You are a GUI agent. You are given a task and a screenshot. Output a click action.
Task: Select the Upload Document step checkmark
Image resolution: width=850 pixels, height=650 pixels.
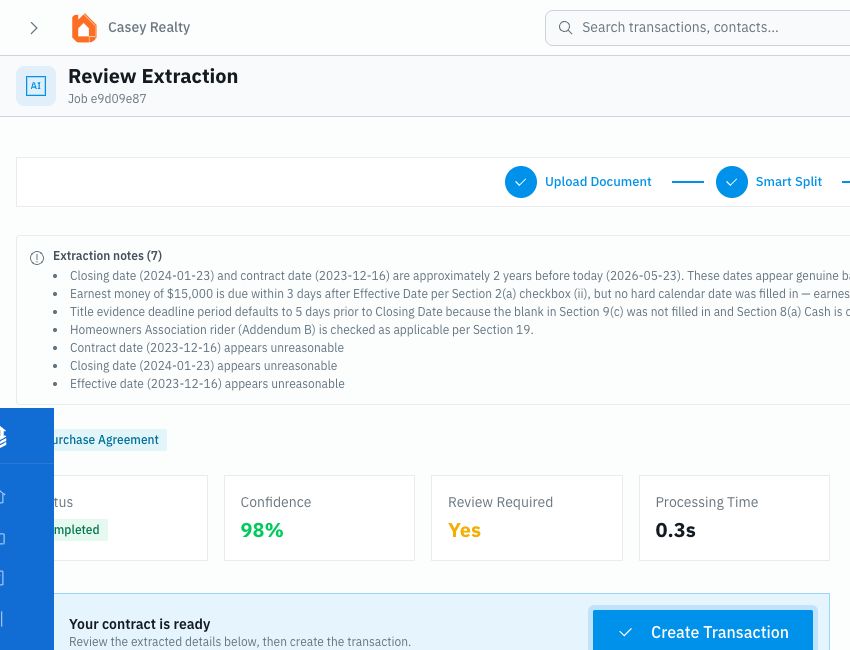[520, 182]
